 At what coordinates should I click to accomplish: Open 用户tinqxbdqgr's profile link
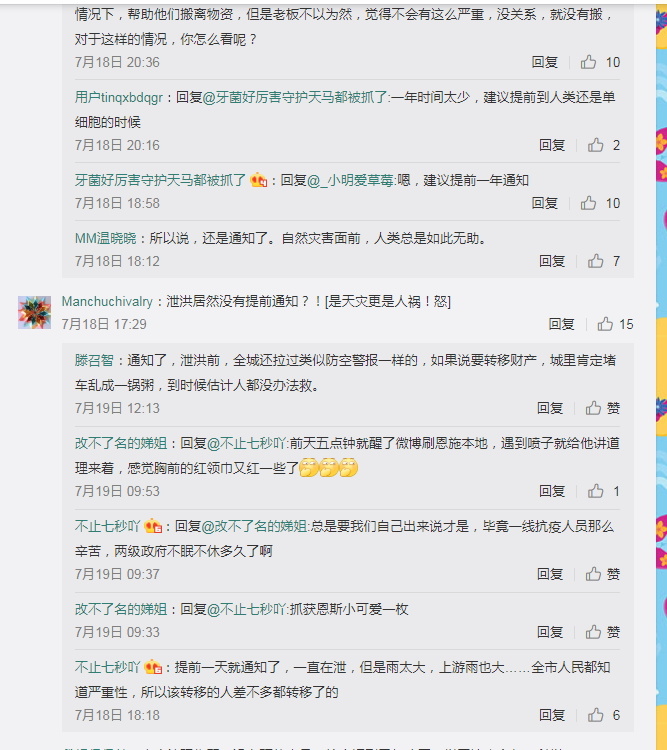pos(119,98)
